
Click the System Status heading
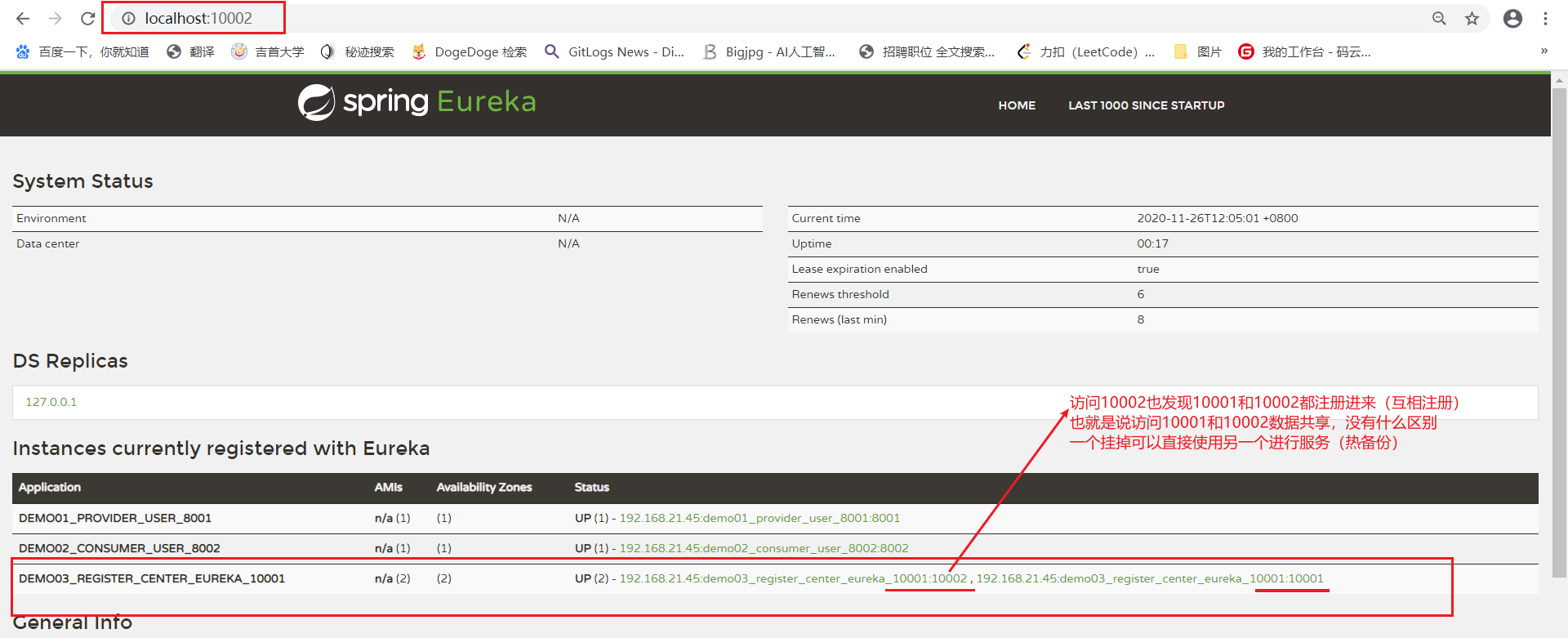point(82,181)
